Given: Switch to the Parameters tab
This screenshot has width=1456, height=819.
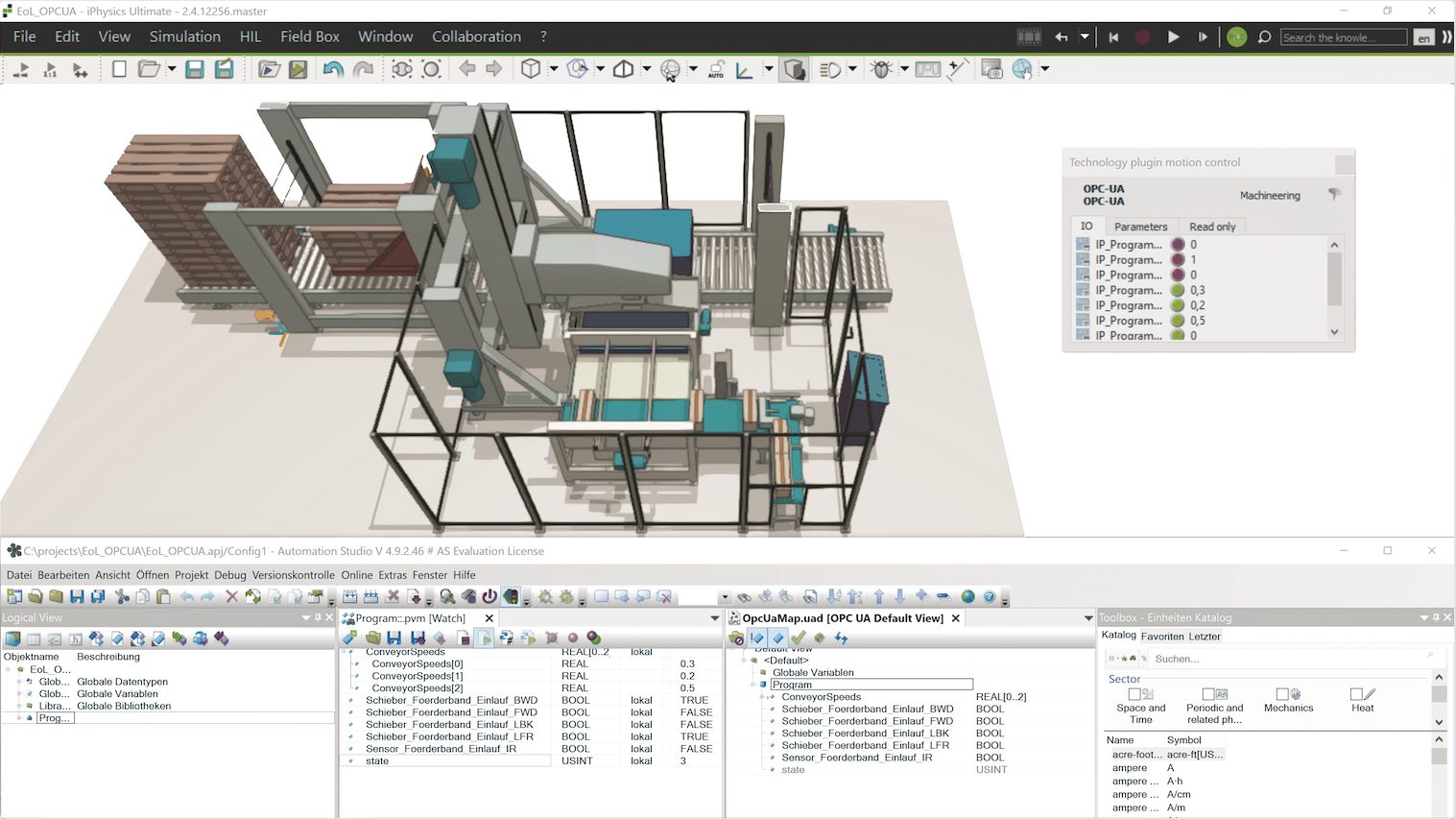Looking at the screenshot, I should tap(1140, 227).
